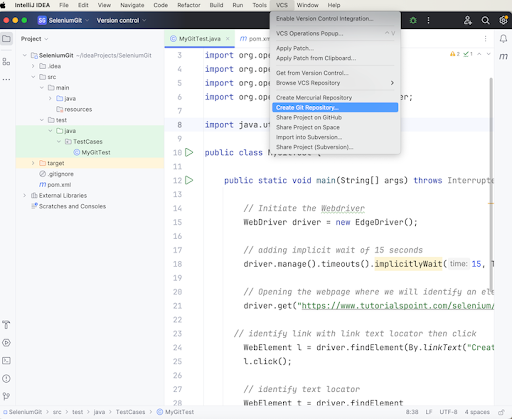Click TestCases breadcrumb in navigation bar
Screen dimensions: 512x419
[x=130, y=412]
